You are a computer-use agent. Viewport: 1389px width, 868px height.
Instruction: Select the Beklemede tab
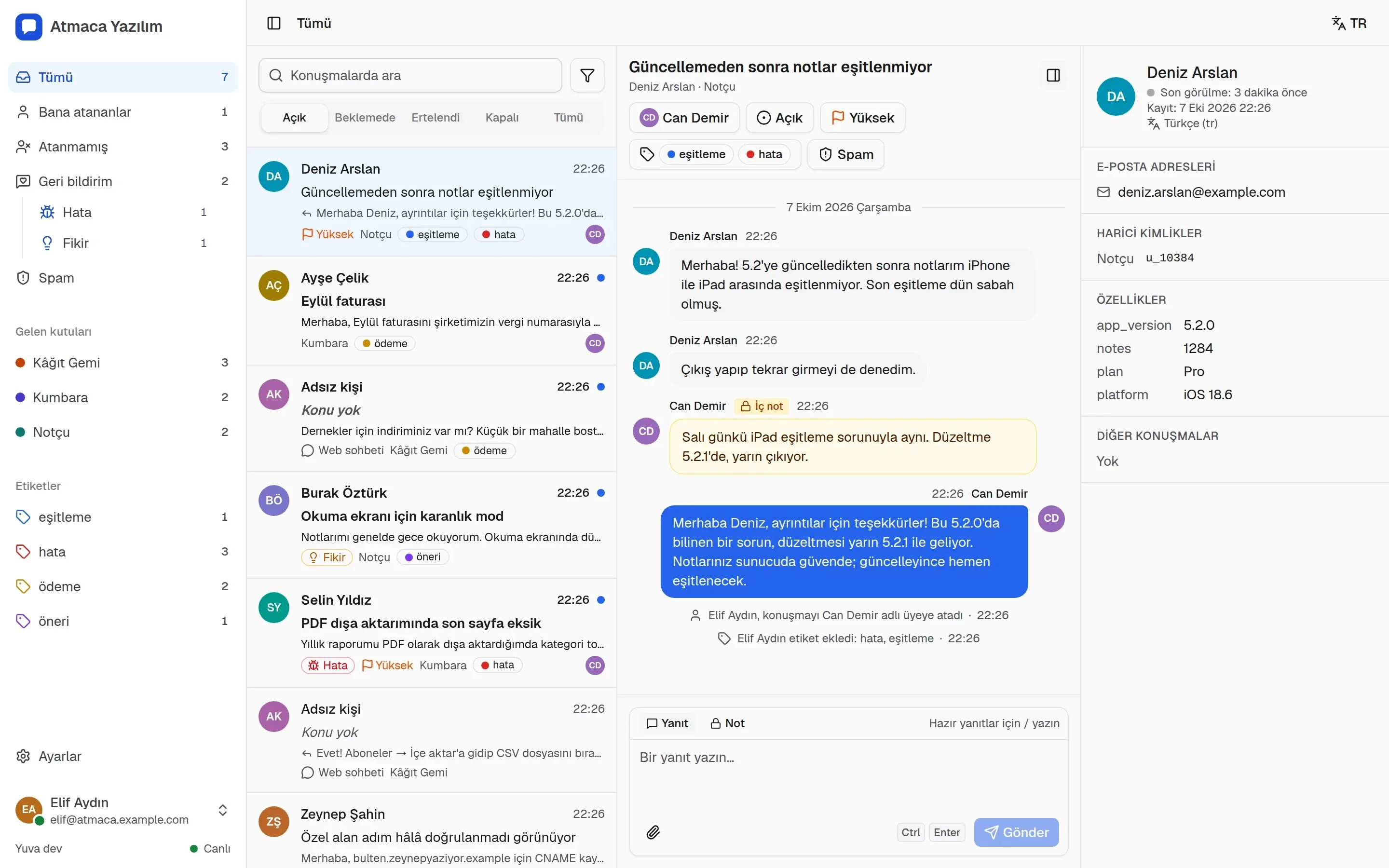click(x=365, y=118)
